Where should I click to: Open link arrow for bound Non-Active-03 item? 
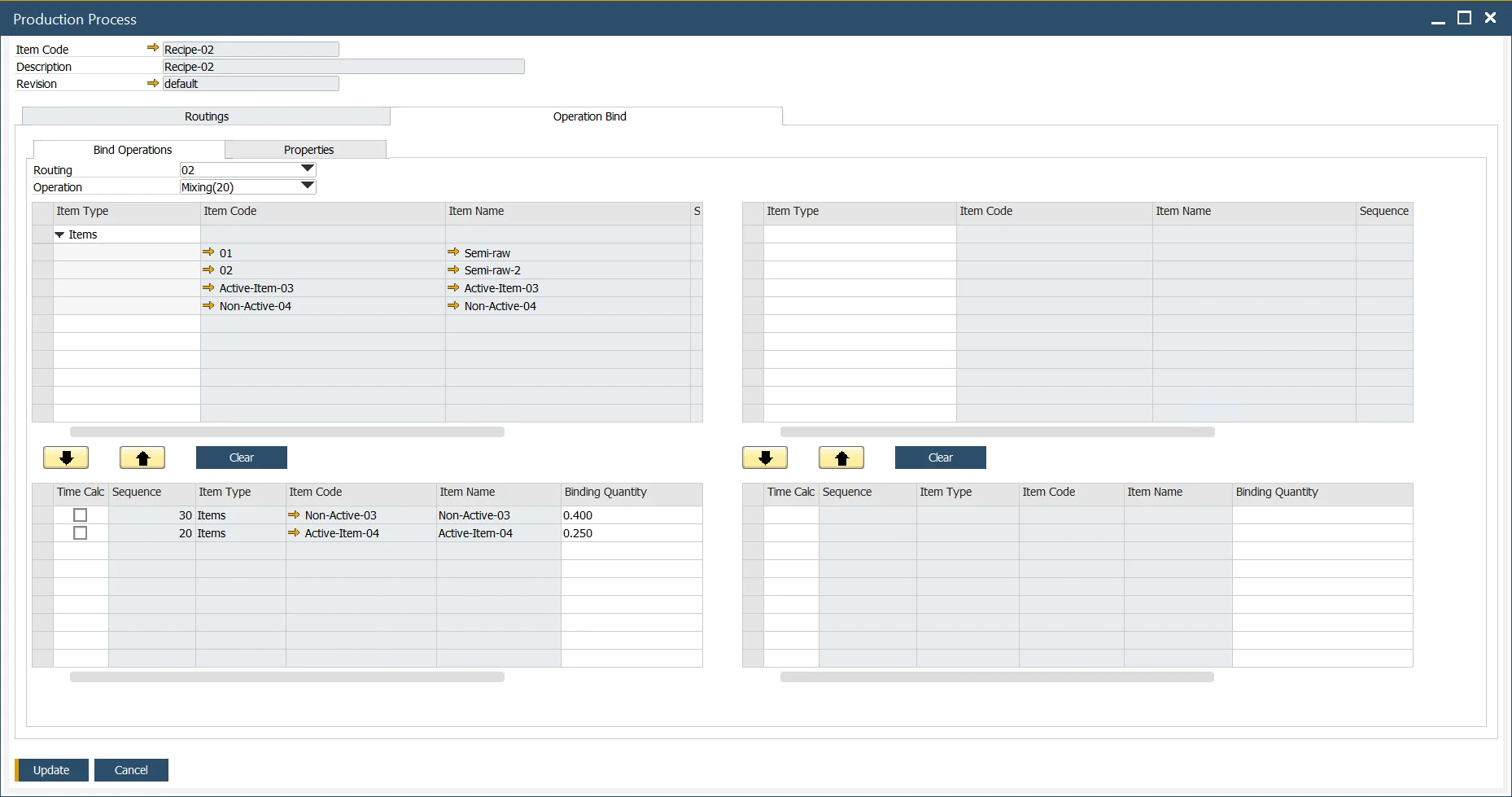pos(294,515)
